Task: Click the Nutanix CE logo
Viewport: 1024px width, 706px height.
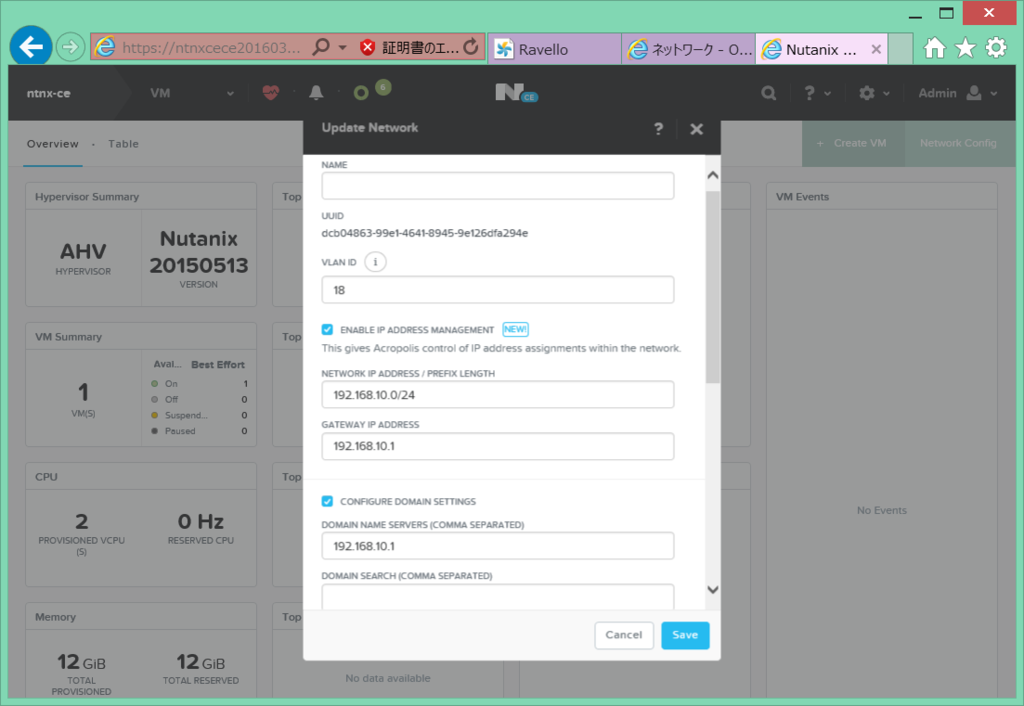Action: pyautogui.click(x=515, y=93)
